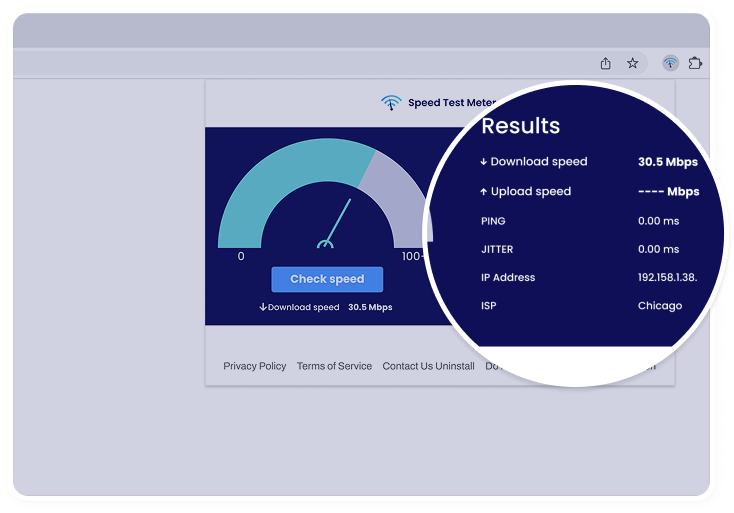The height and width of the screenshot is (513, 734).
Task: Bookmark this page with the star icon
Action: pos(633,63)
